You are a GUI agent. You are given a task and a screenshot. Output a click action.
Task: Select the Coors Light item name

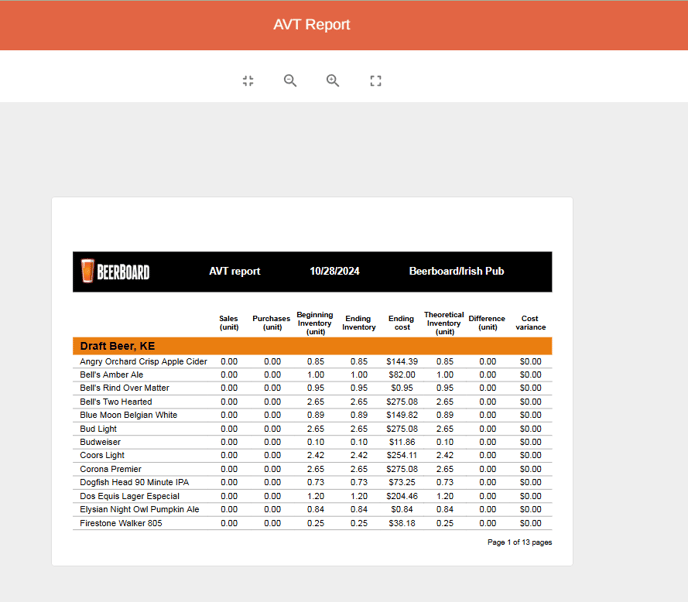point(102,455)
